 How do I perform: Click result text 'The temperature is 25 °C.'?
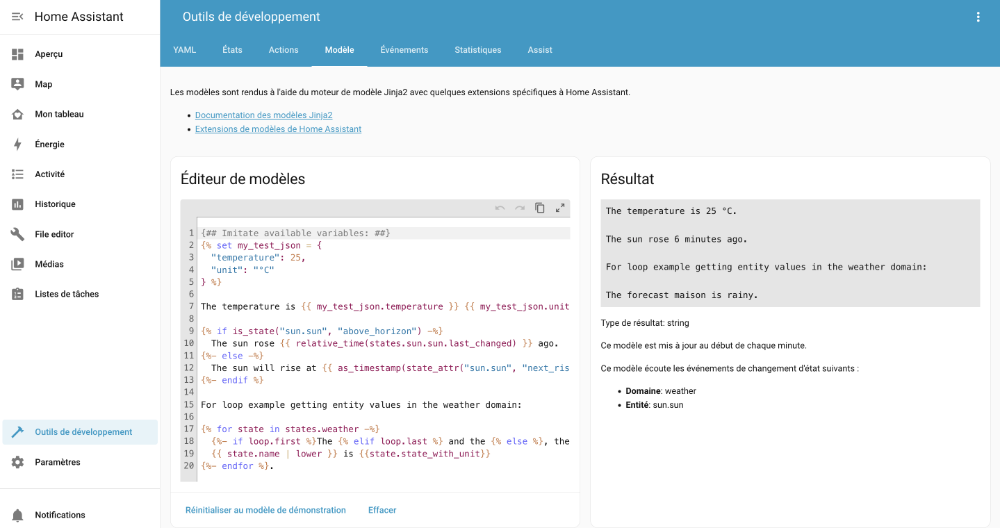pyautogui.click(x=671, y=211)
